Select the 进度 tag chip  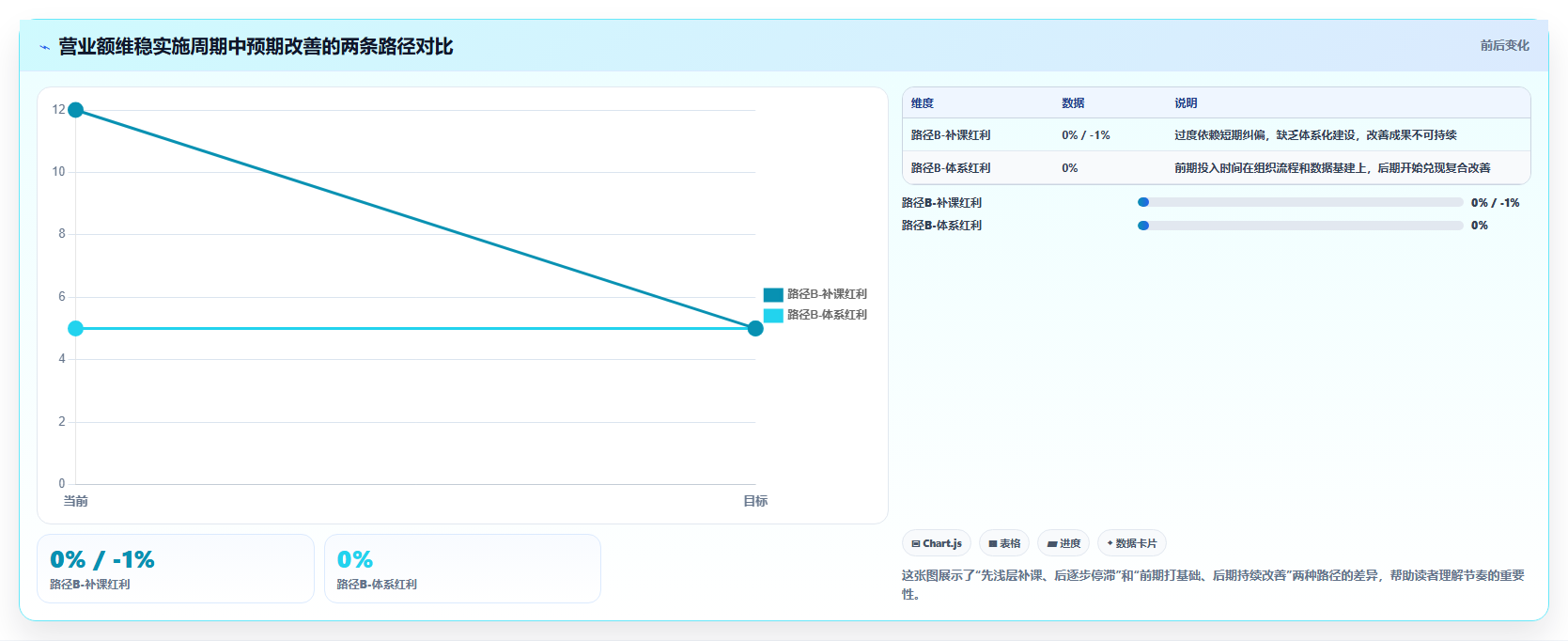tap(1063, 543)
